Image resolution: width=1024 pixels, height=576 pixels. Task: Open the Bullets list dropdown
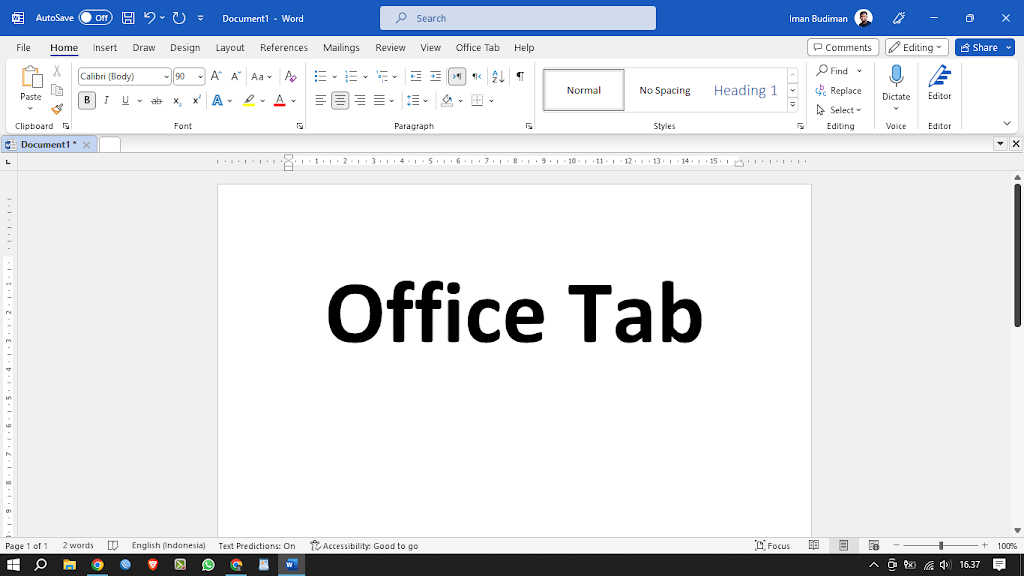334,77
